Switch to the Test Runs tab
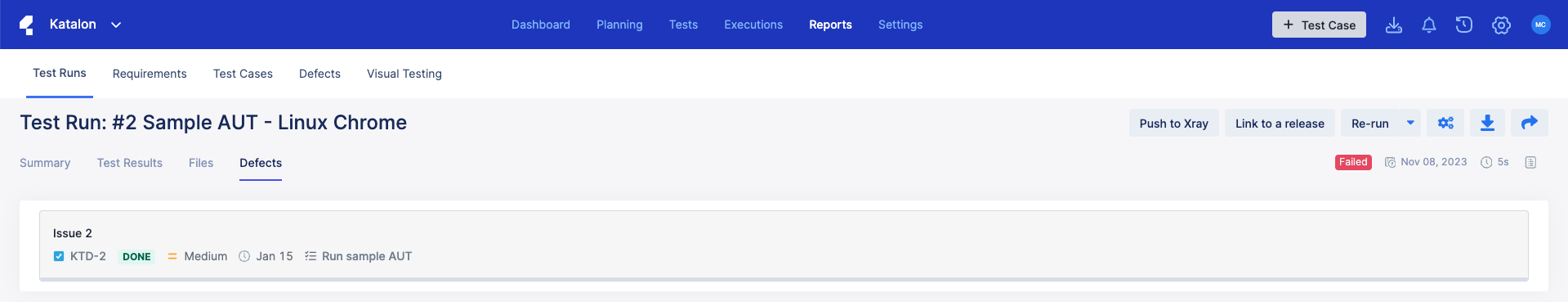This screenshot has width=1568, height=302. 60,73
